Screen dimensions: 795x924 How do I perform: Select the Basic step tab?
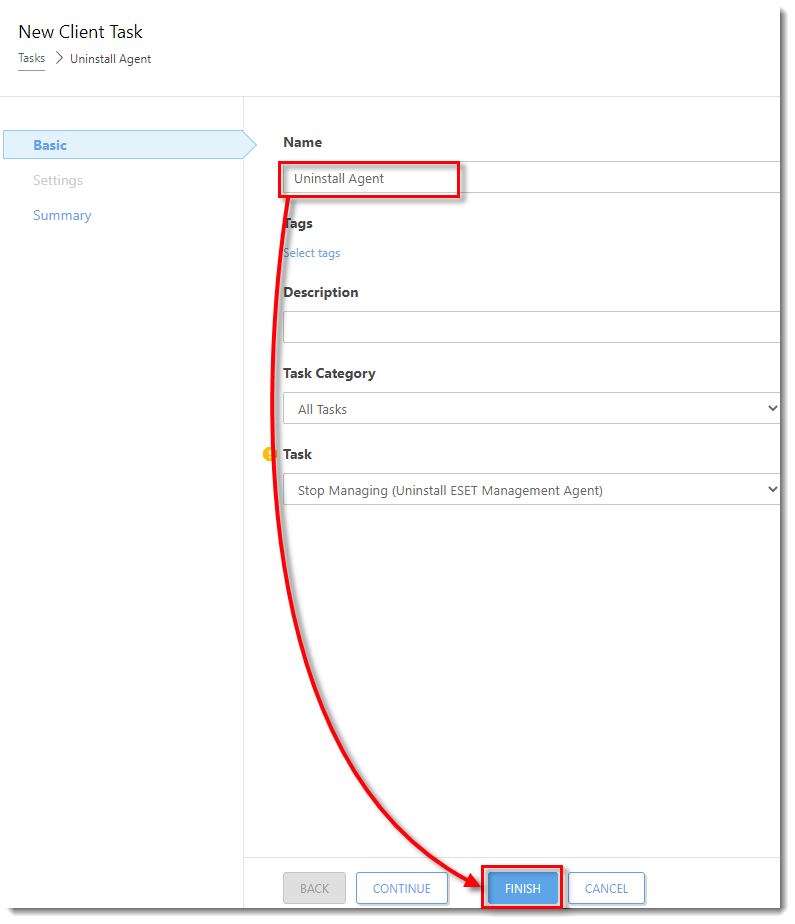130,145
